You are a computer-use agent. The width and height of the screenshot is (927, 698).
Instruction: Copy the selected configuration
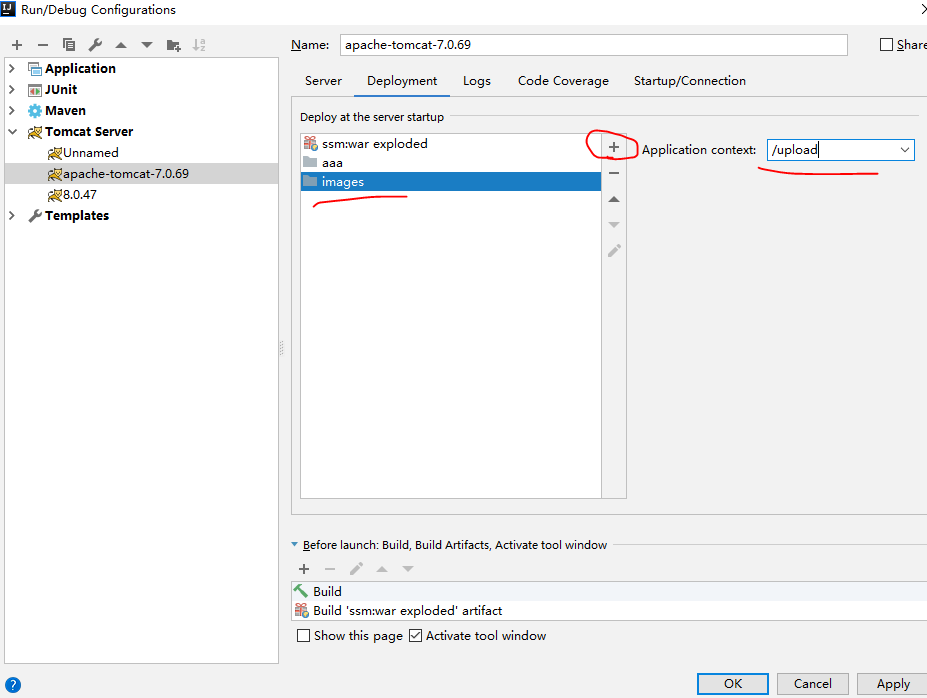click(x=69, y=45)
